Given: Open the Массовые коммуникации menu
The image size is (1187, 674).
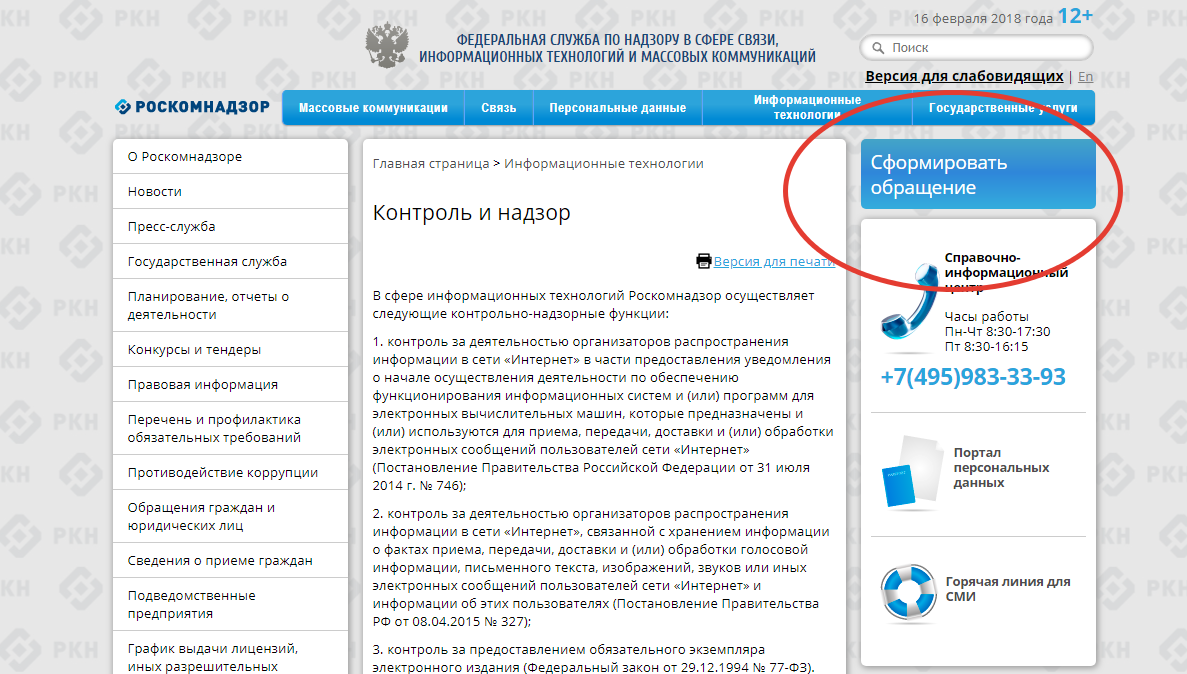Looking at the screenshot, I should click(373, 108).
